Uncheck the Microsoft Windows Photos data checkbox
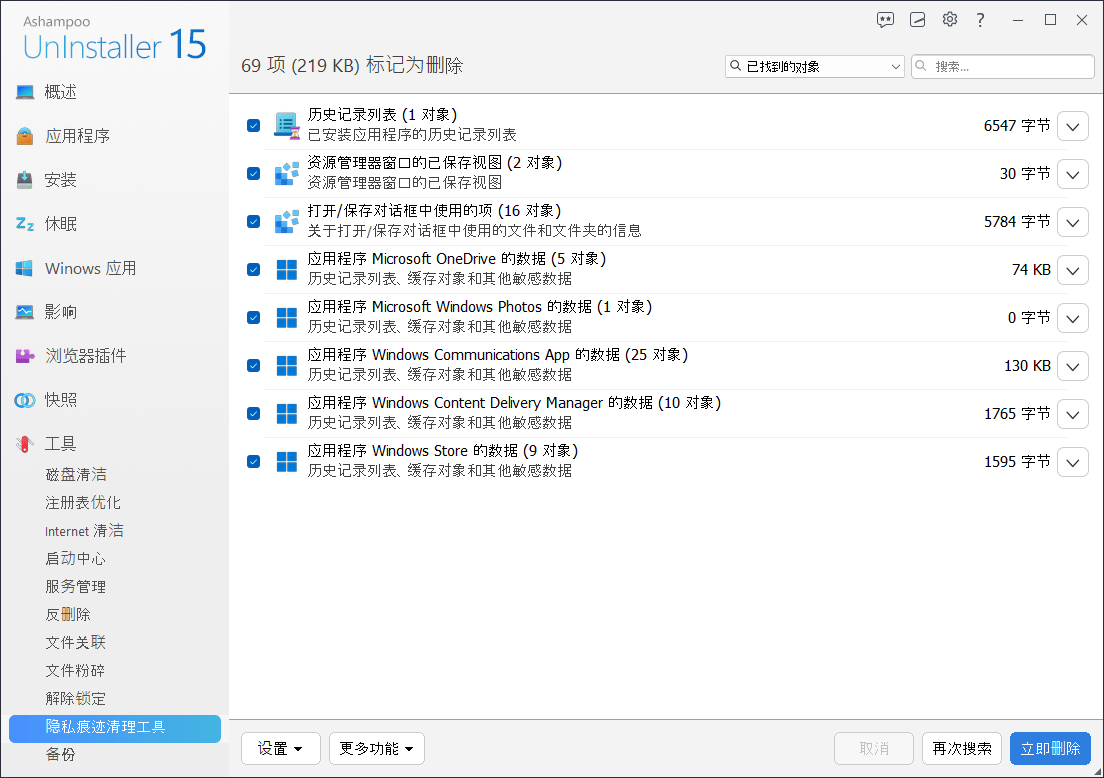The image size is (1104, 778). click(253, 318)
